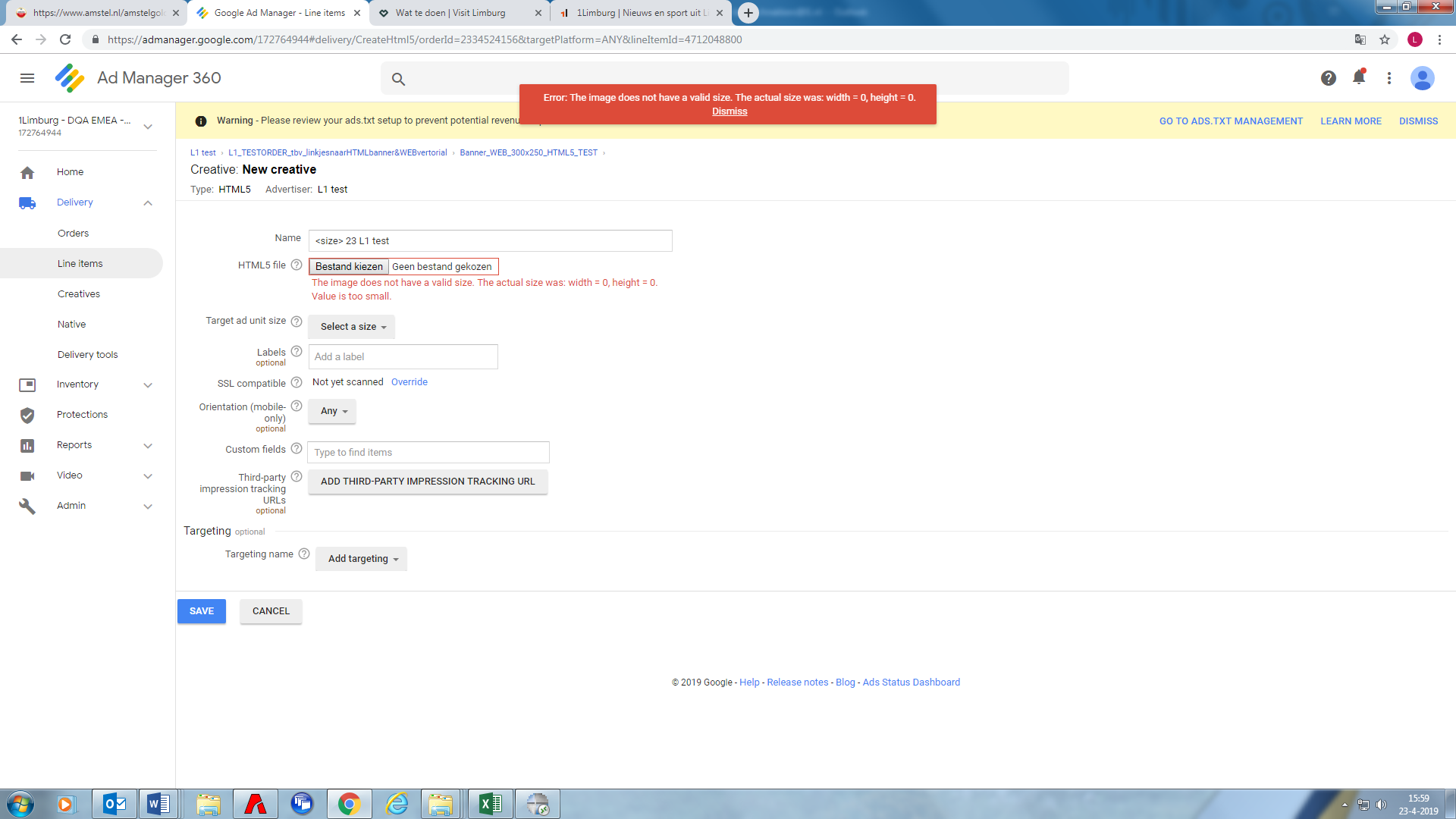The height and width of the screenshot is (819, 1456).
Task: Show help for Labels field
Action: 297,352
